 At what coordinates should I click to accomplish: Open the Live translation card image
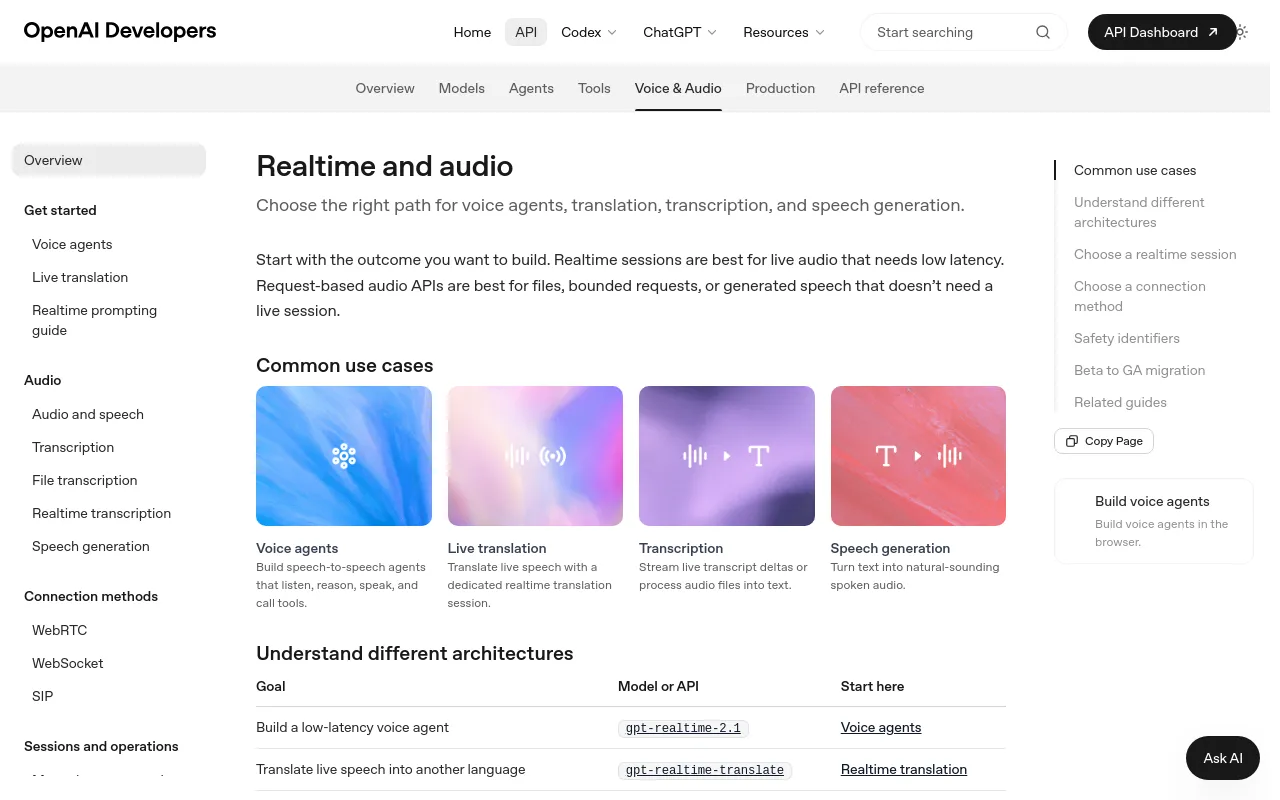[535, 456]
